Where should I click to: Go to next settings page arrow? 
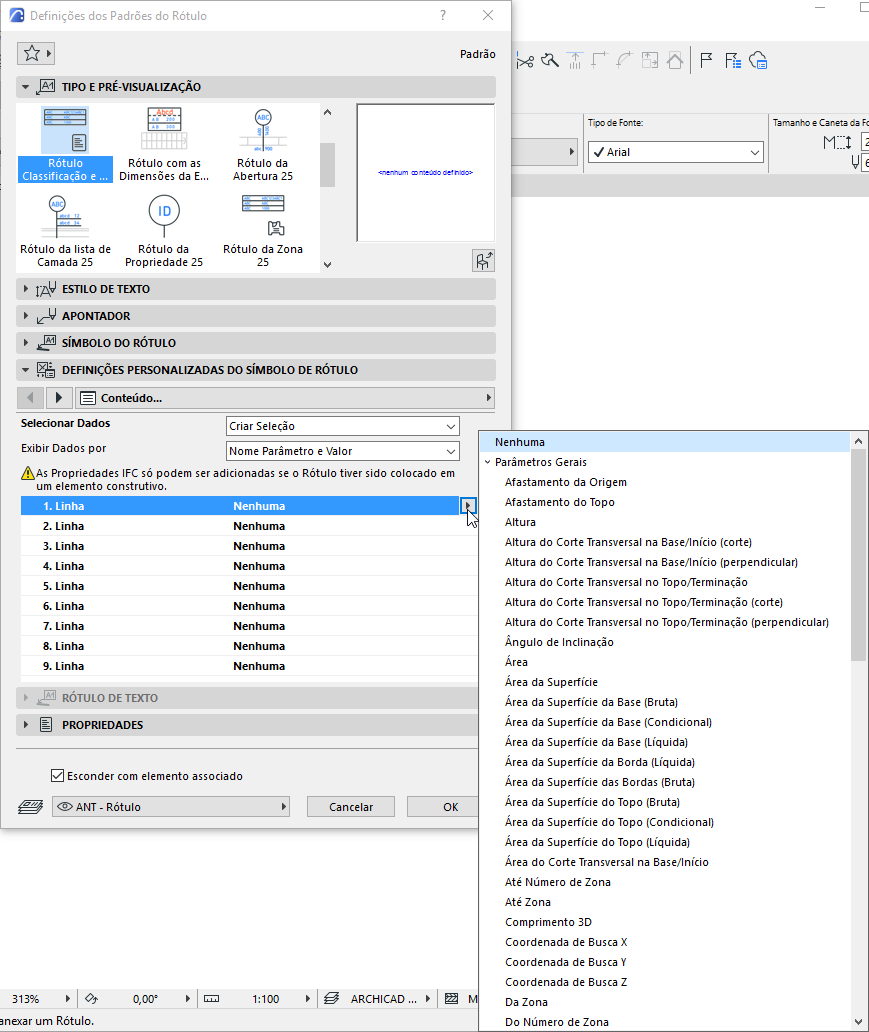click(x=59, y=398)
